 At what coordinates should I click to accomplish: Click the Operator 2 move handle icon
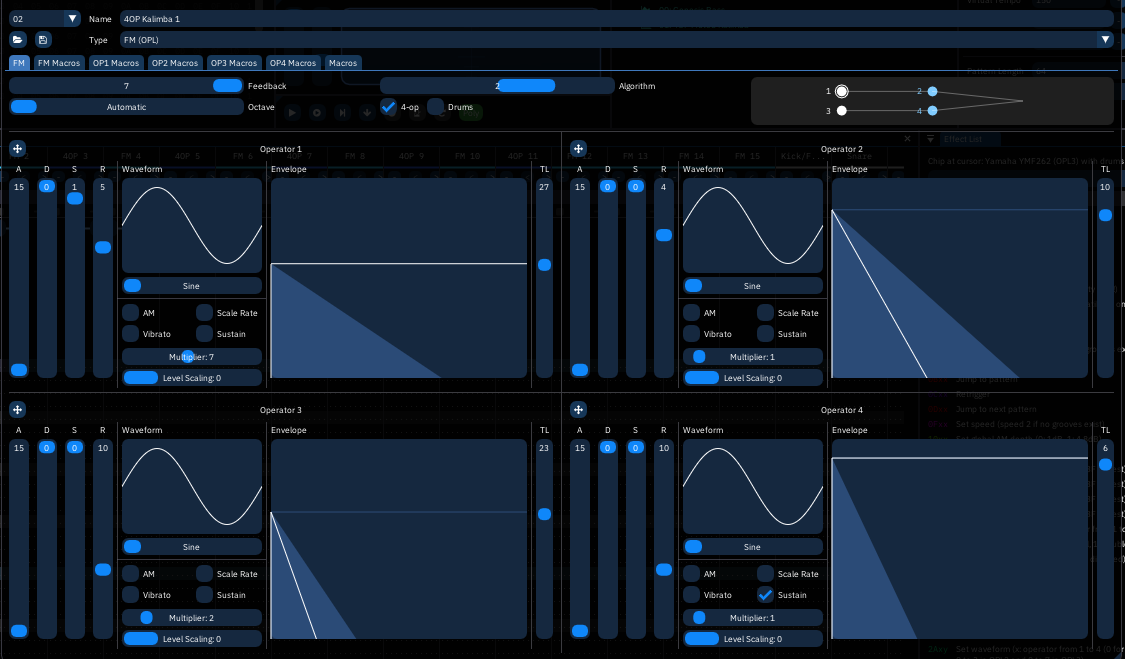(578, 149)
